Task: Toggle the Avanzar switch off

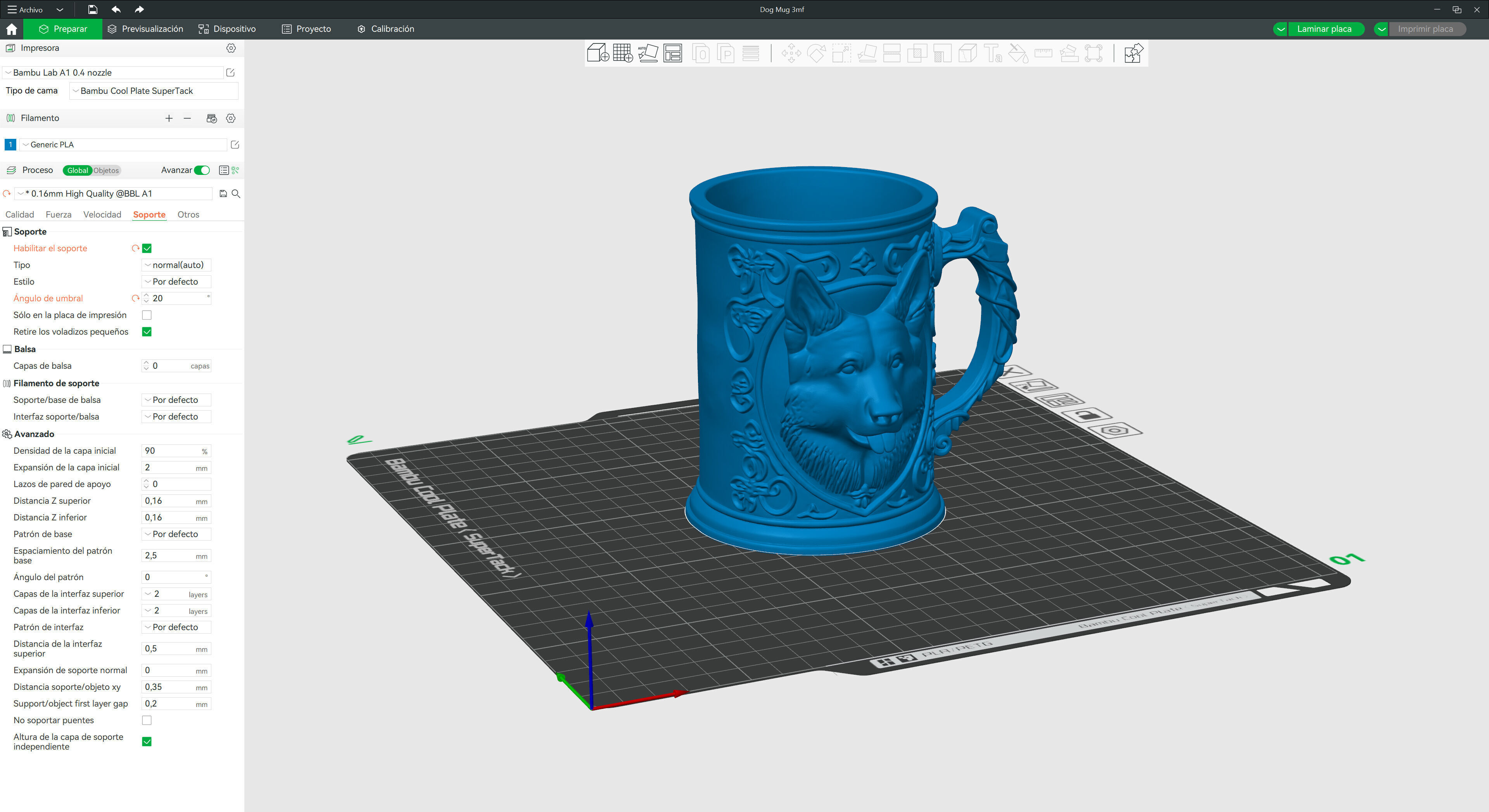Action: tap(202, 170)
